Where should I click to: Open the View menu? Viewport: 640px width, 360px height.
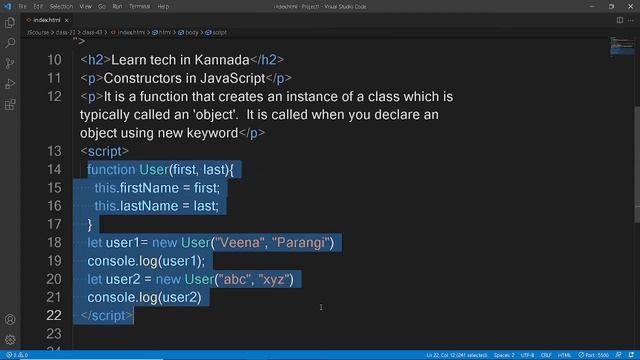click(85, 7)
